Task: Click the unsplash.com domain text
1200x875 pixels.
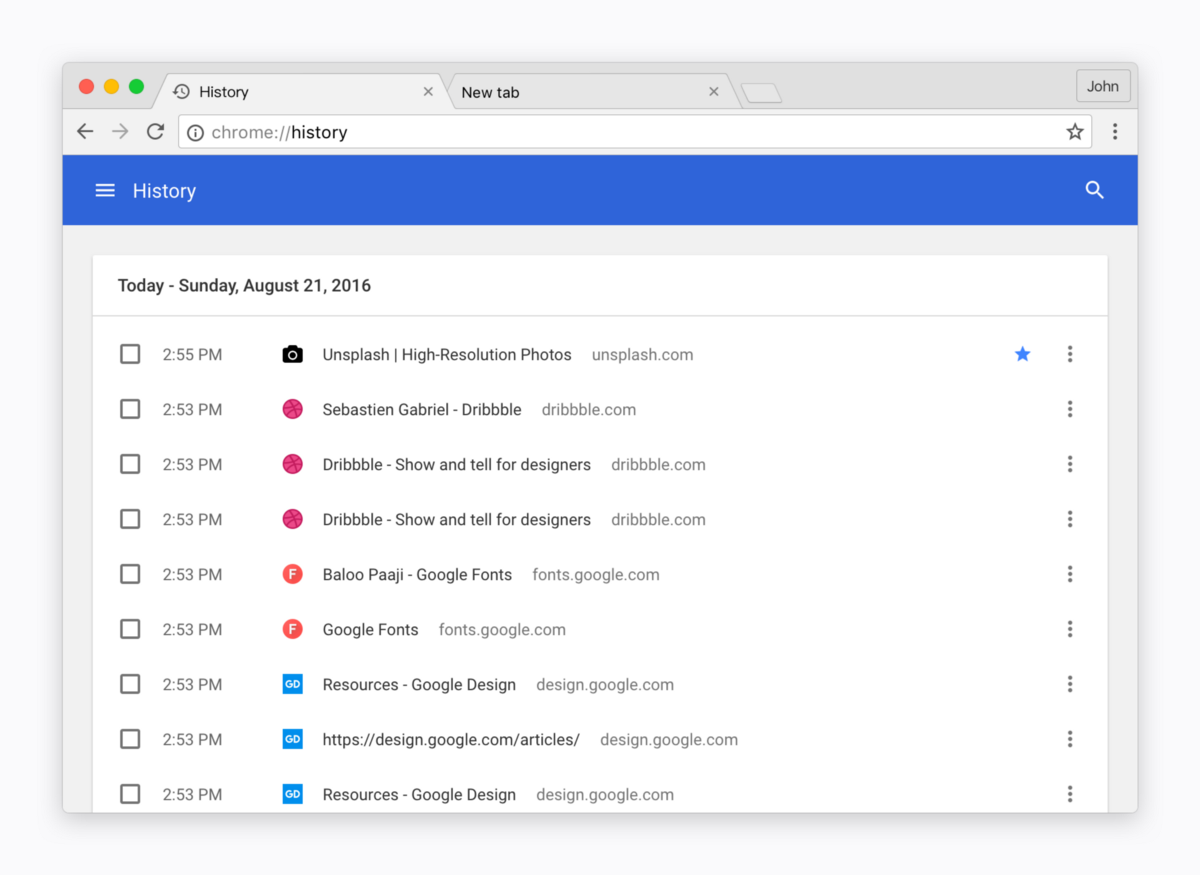Action: [642, 355]
